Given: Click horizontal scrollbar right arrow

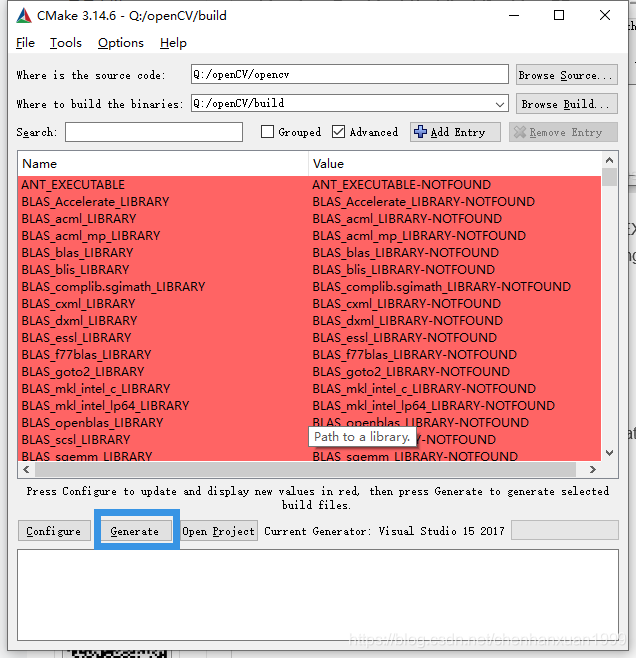Looking at the screenshot, I should pos(592,469).
